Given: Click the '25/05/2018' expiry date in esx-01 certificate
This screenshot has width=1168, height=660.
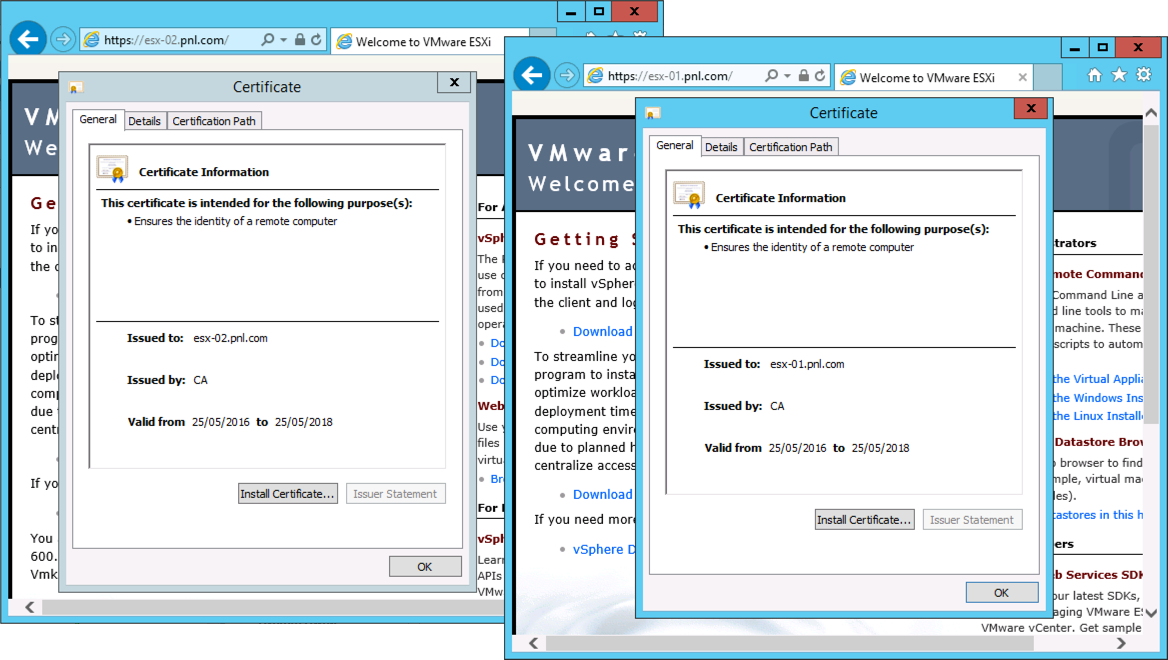Looking at the screenshot, I should coord(880,448).
